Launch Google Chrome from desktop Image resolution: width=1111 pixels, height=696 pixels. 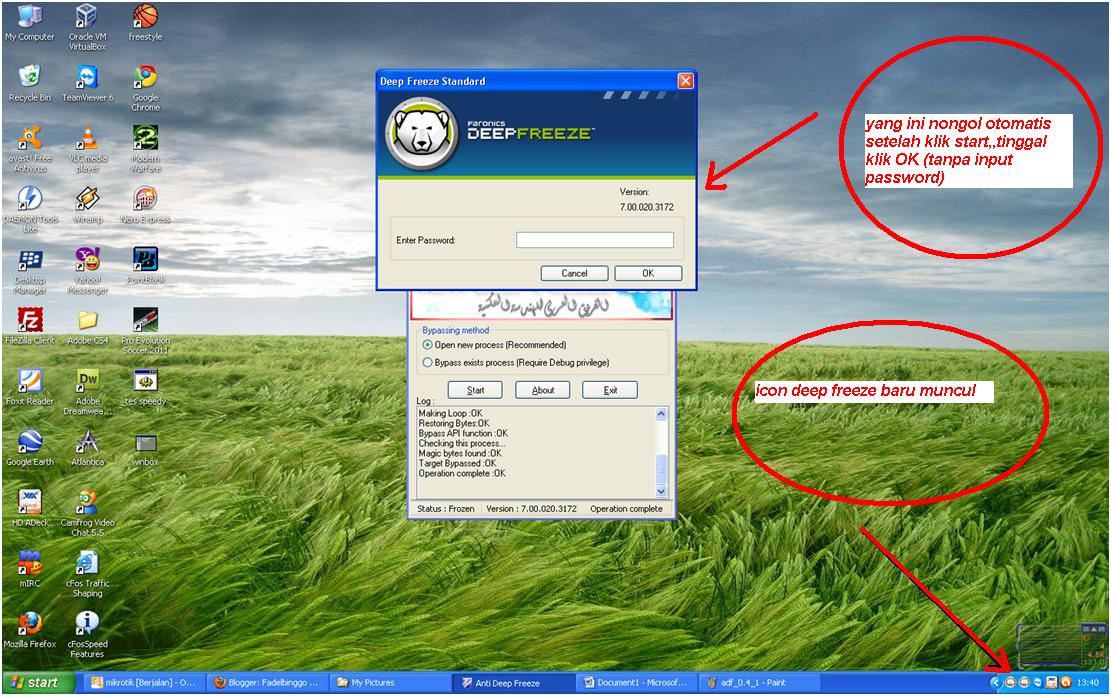click(x=145, y=88)
